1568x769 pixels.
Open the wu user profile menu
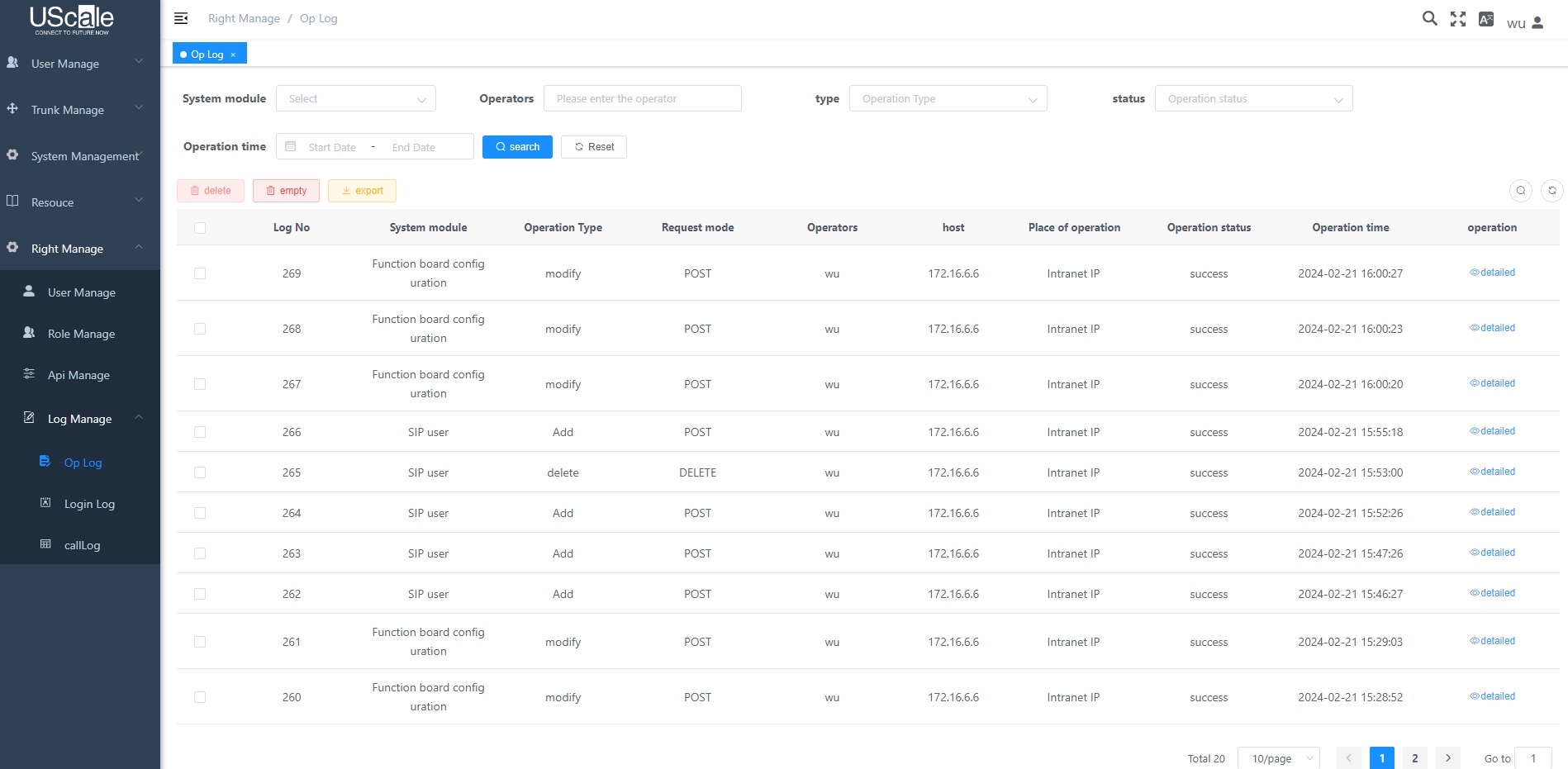click(1525, 23)
